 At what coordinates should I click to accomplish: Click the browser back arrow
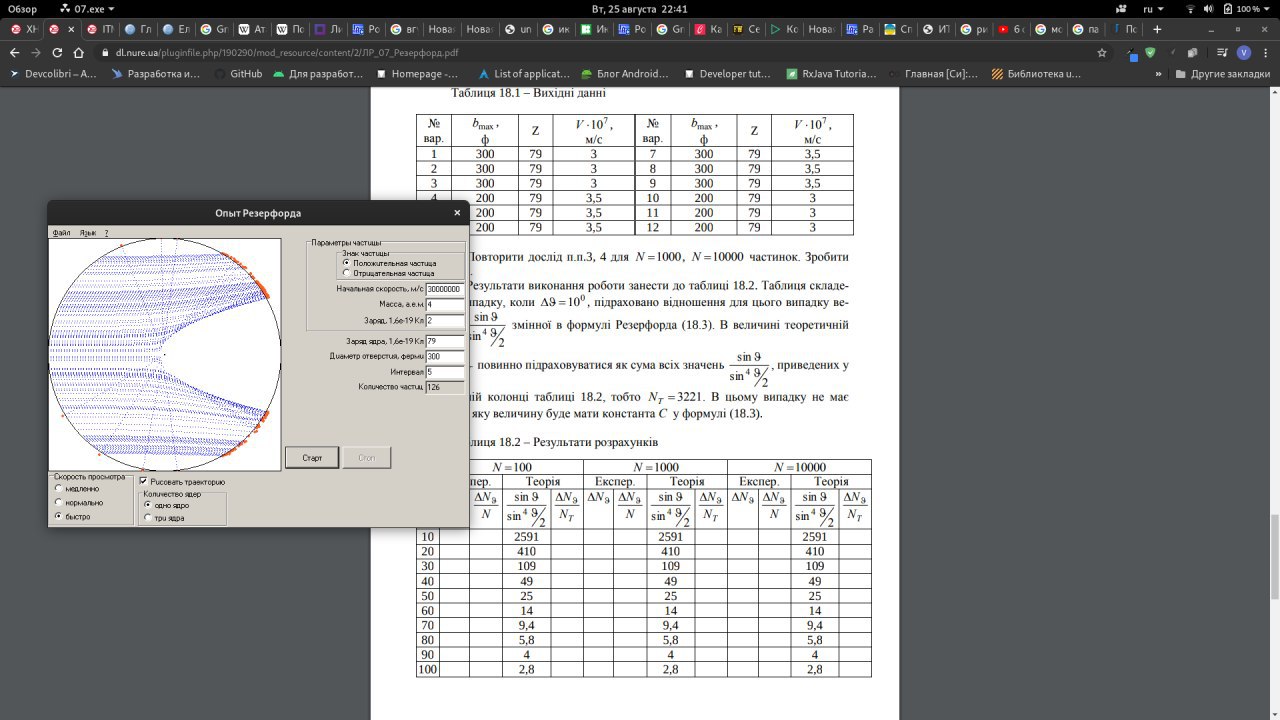click(x=14, y=52)
